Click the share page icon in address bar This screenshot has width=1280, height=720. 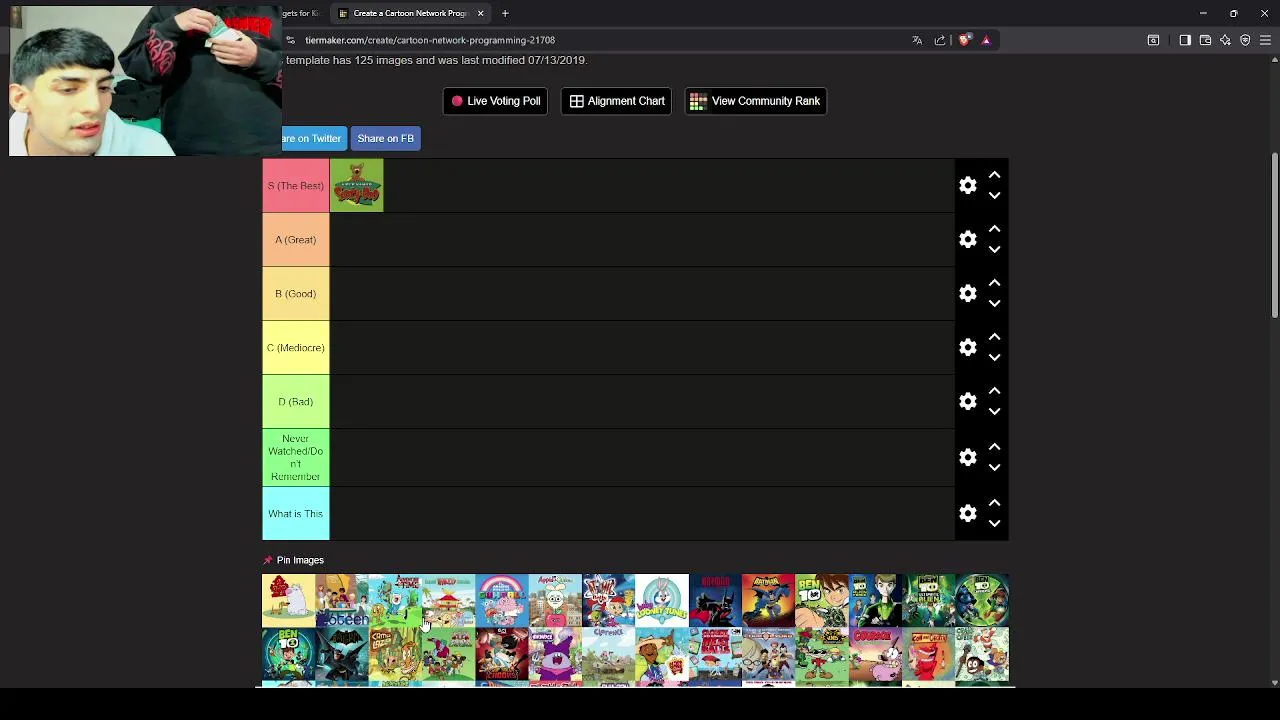[940, 40]
